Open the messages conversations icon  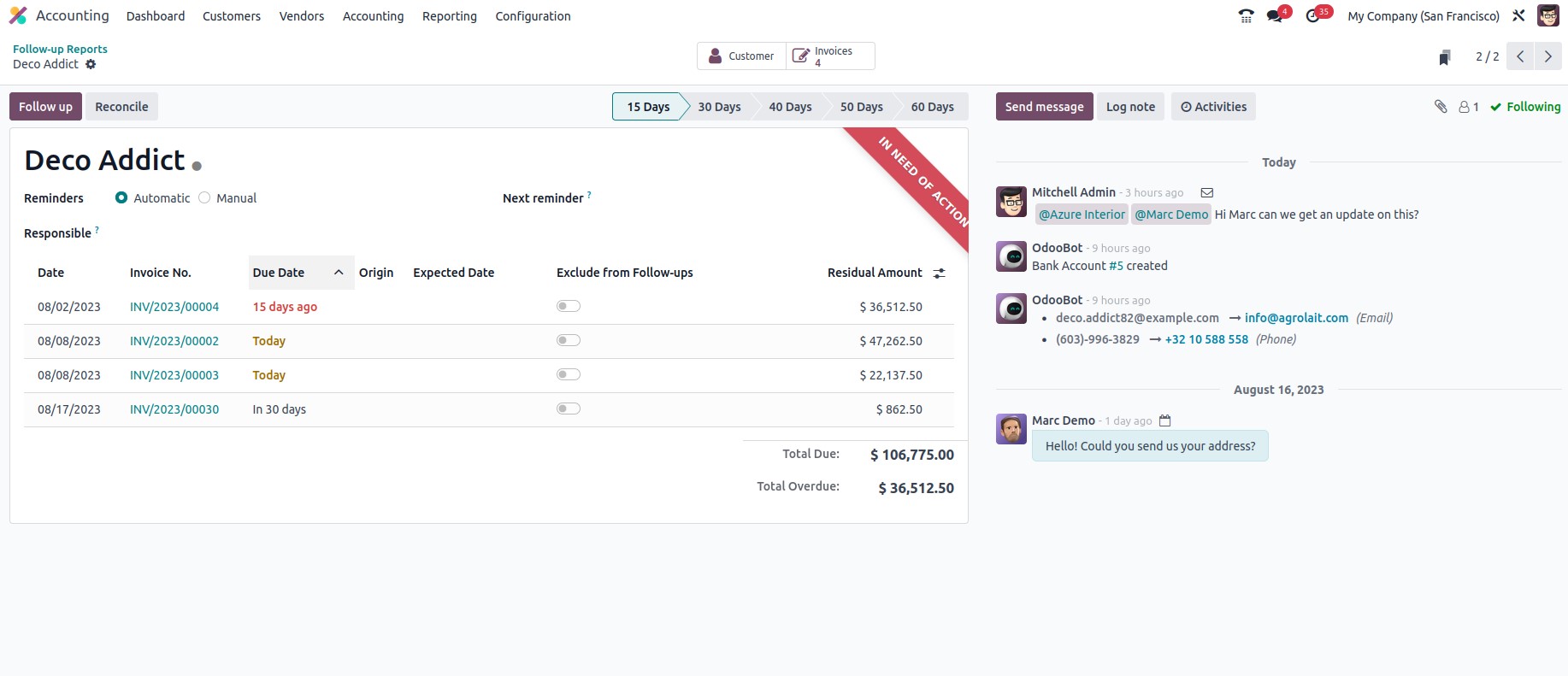(x=1275, y=15)
